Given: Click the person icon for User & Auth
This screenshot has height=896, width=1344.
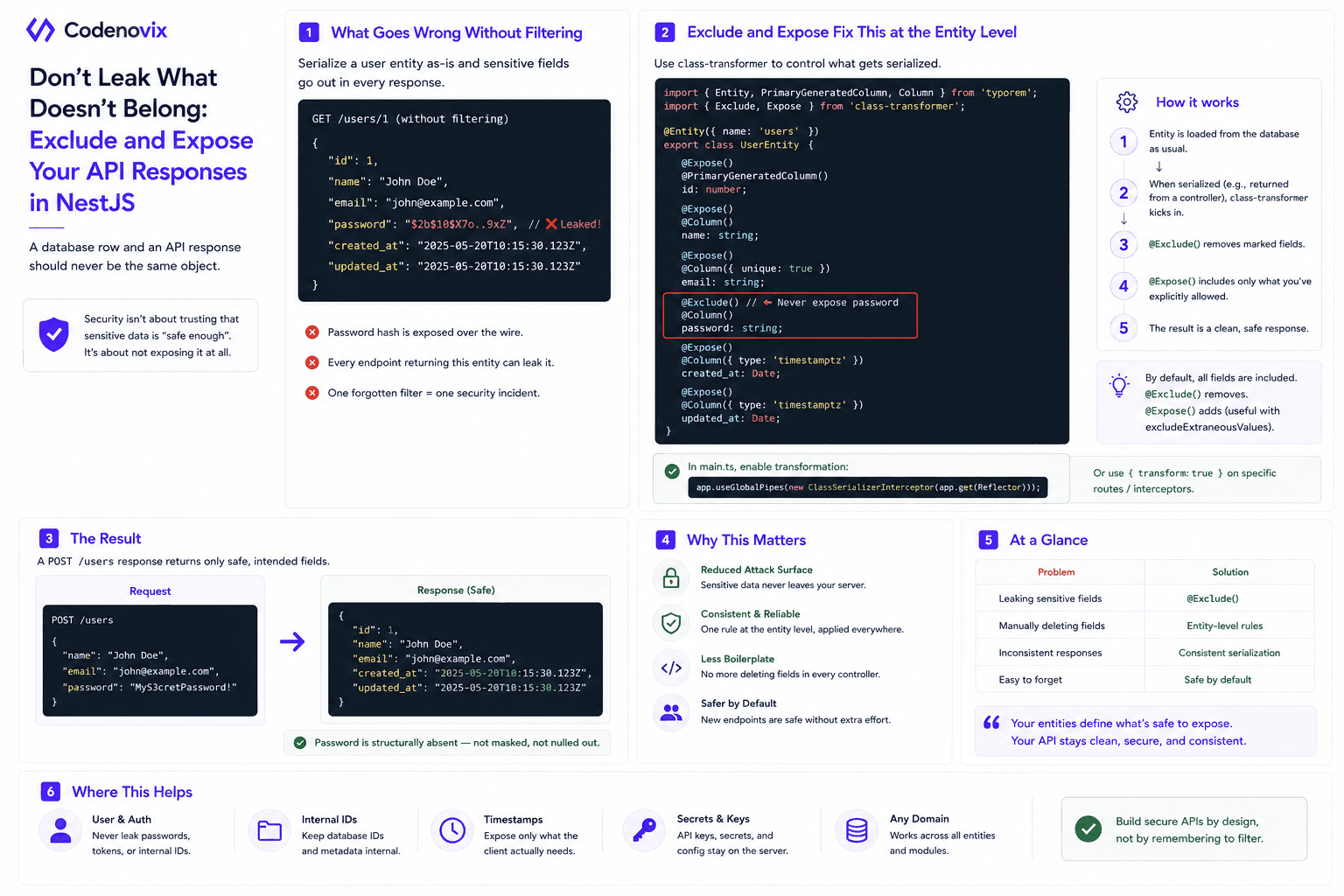Looking at the screenshot, I should tap(60, 830).
